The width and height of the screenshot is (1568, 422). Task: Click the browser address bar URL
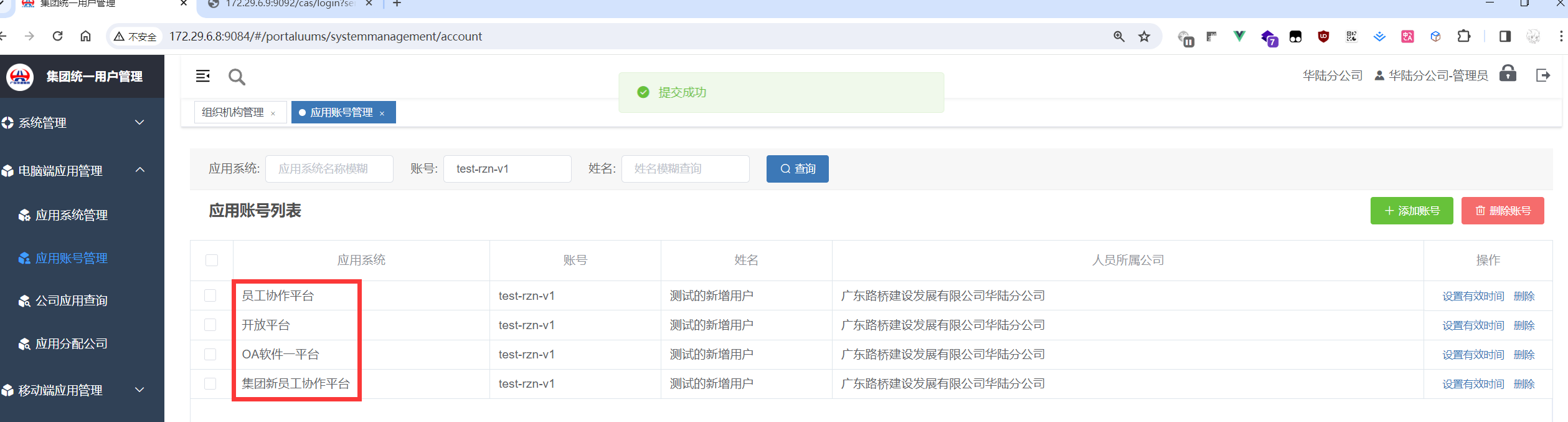pyautogui.click(x=326, y=37)
